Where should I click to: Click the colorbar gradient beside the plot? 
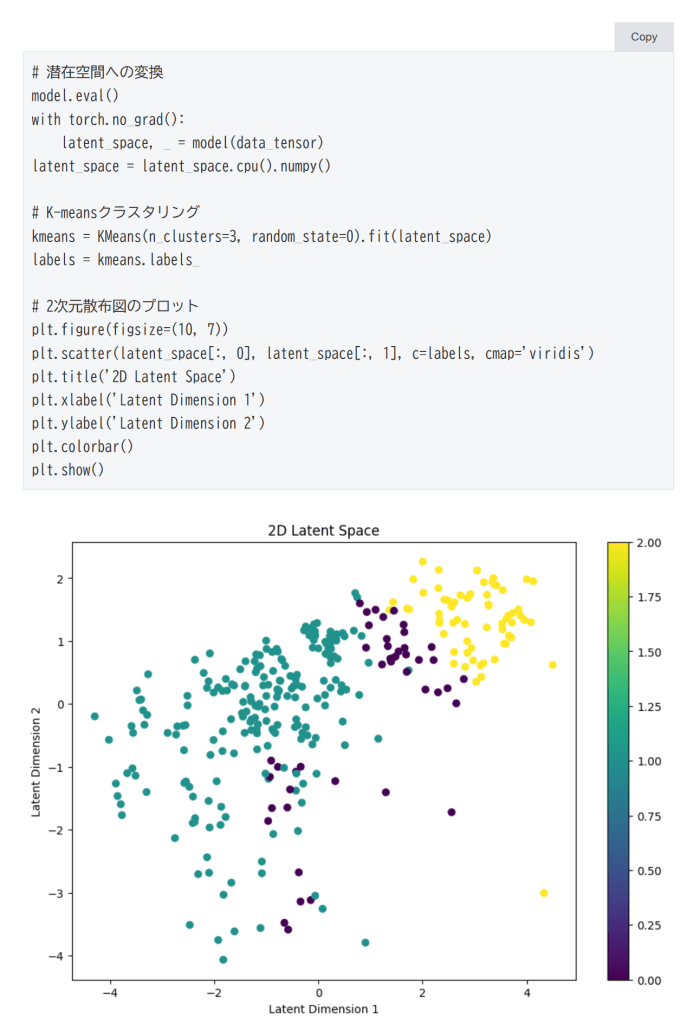pos(619,760)
